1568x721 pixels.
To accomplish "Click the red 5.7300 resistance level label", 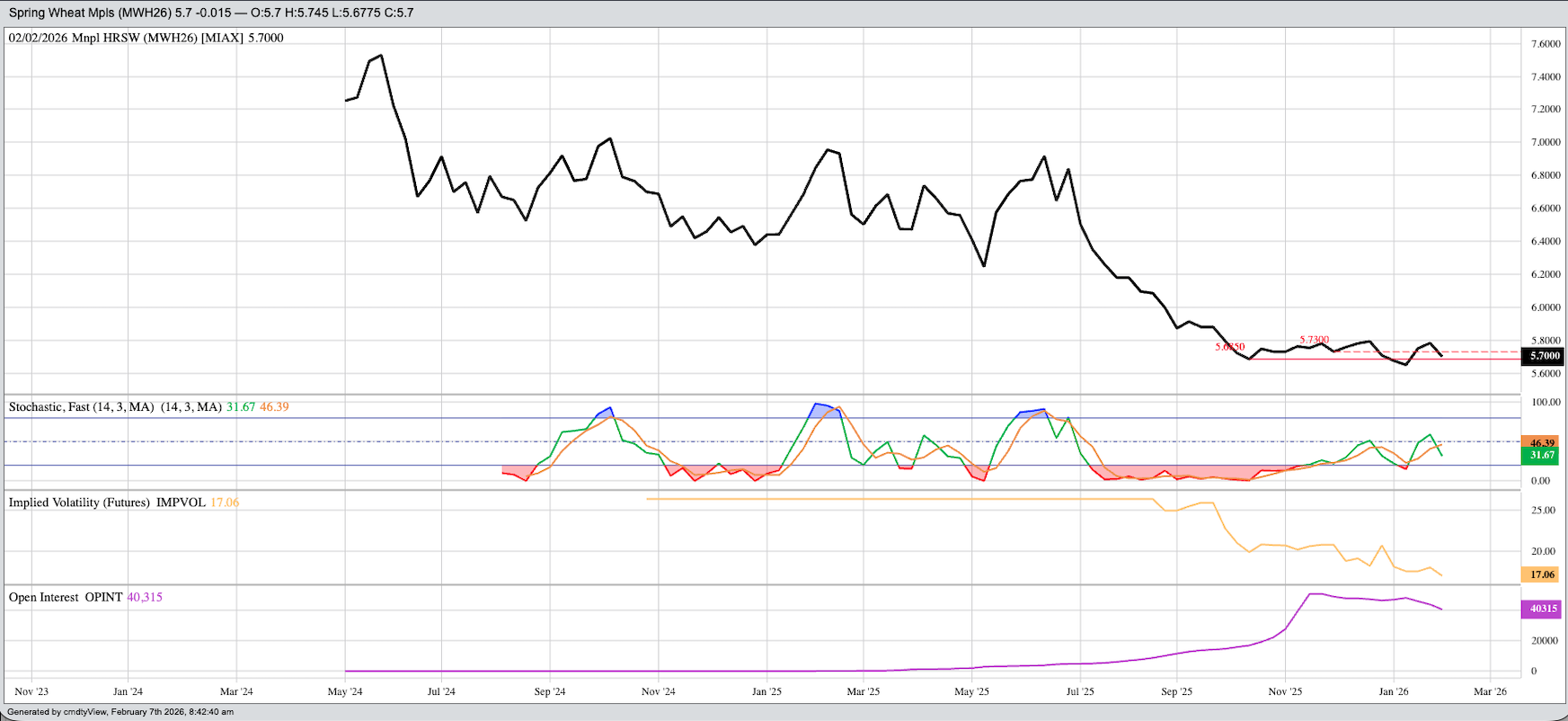I will click(1314, 340).
